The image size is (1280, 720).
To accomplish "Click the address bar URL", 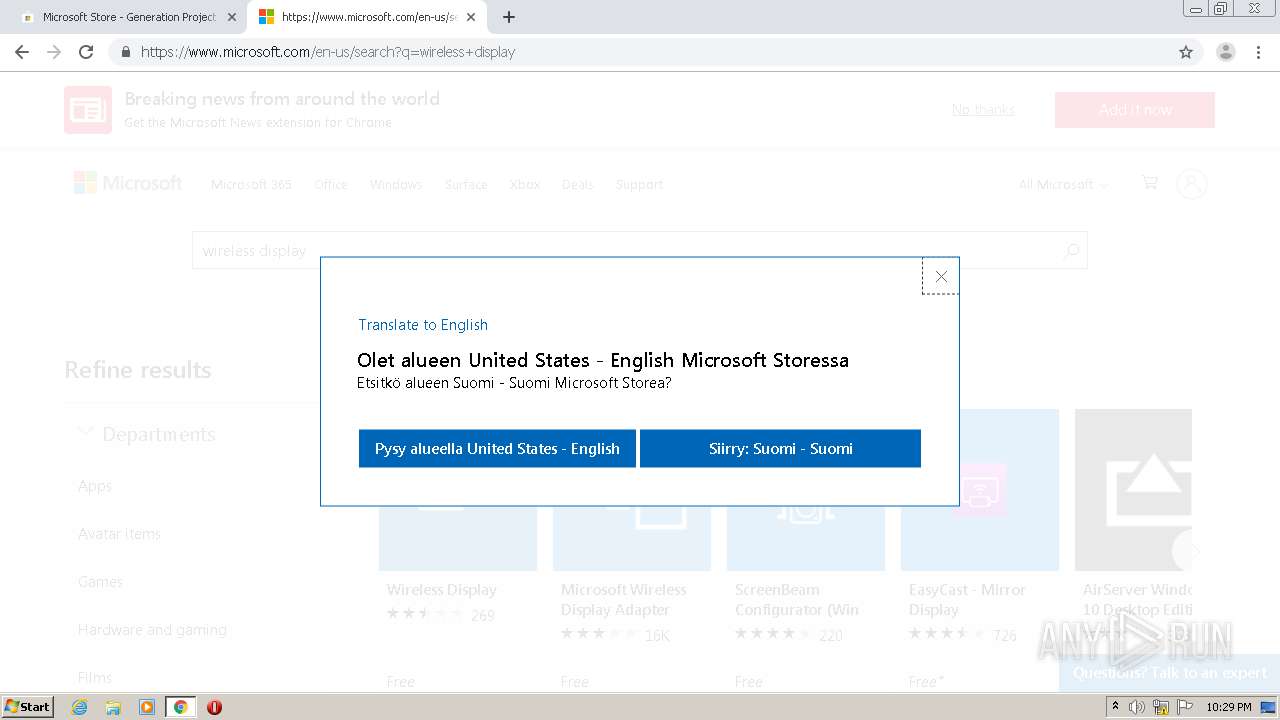I will coord(328,52).
